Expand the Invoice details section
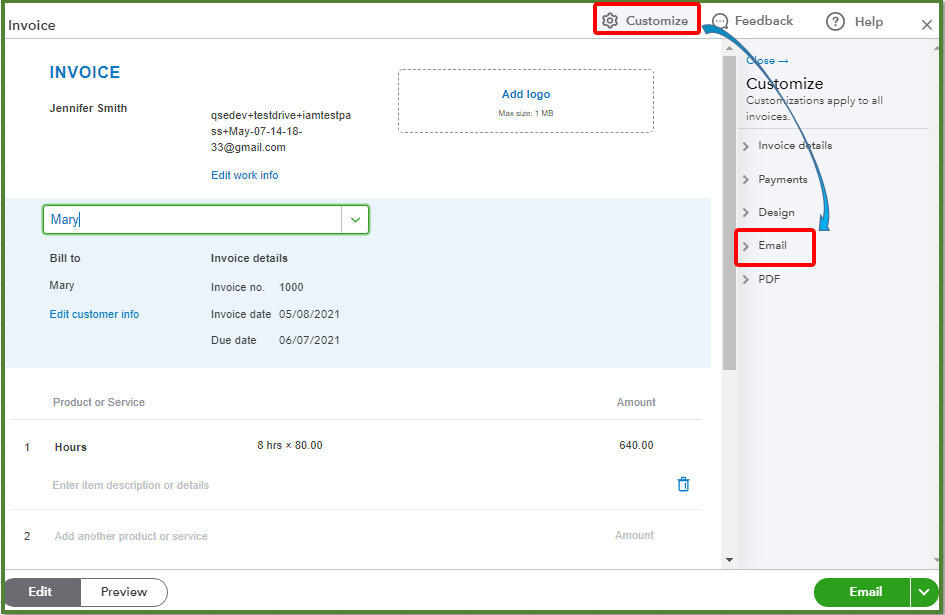Viewport: 945px width, 615px height. [797, 145]
